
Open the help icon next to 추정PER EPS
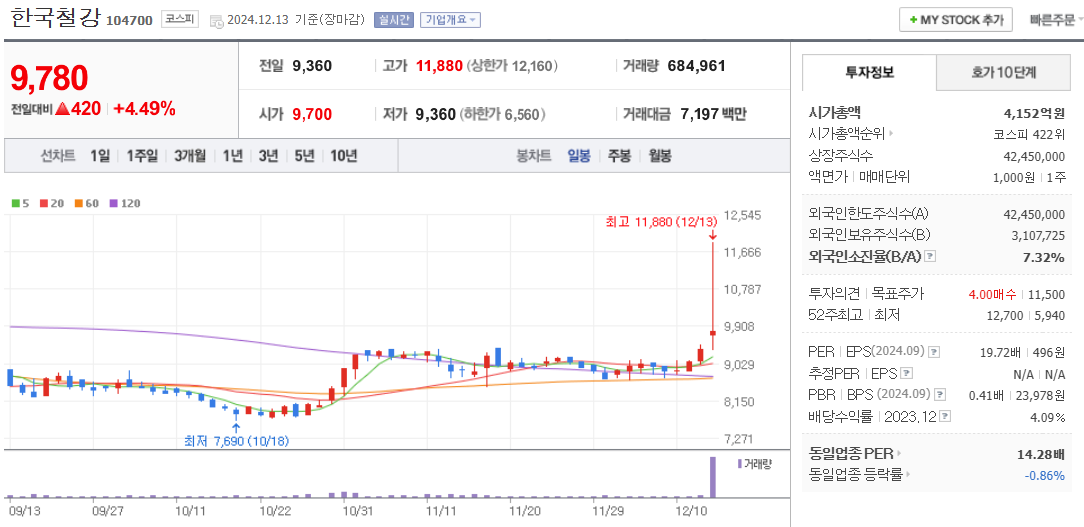coord(908,373)
